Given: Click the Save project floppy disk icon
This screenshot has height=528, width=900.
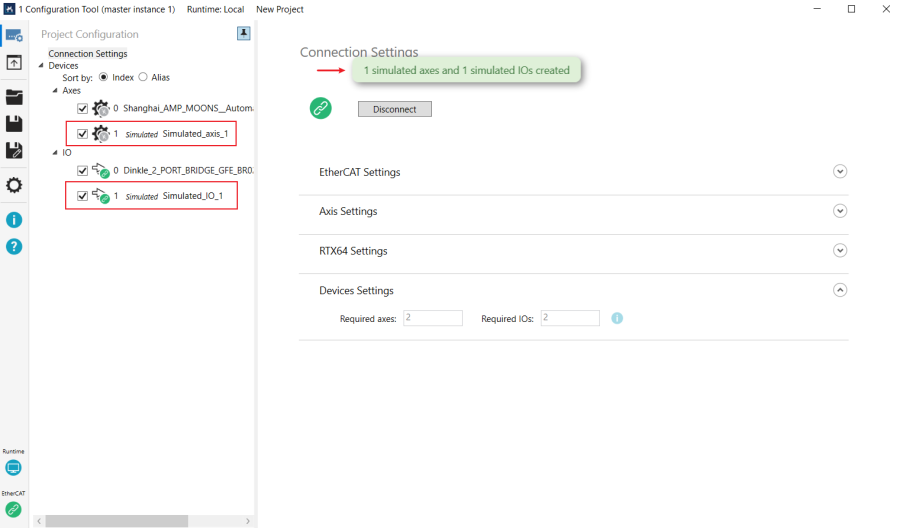Looking at the screenshot, I should [x=14, y=124].
